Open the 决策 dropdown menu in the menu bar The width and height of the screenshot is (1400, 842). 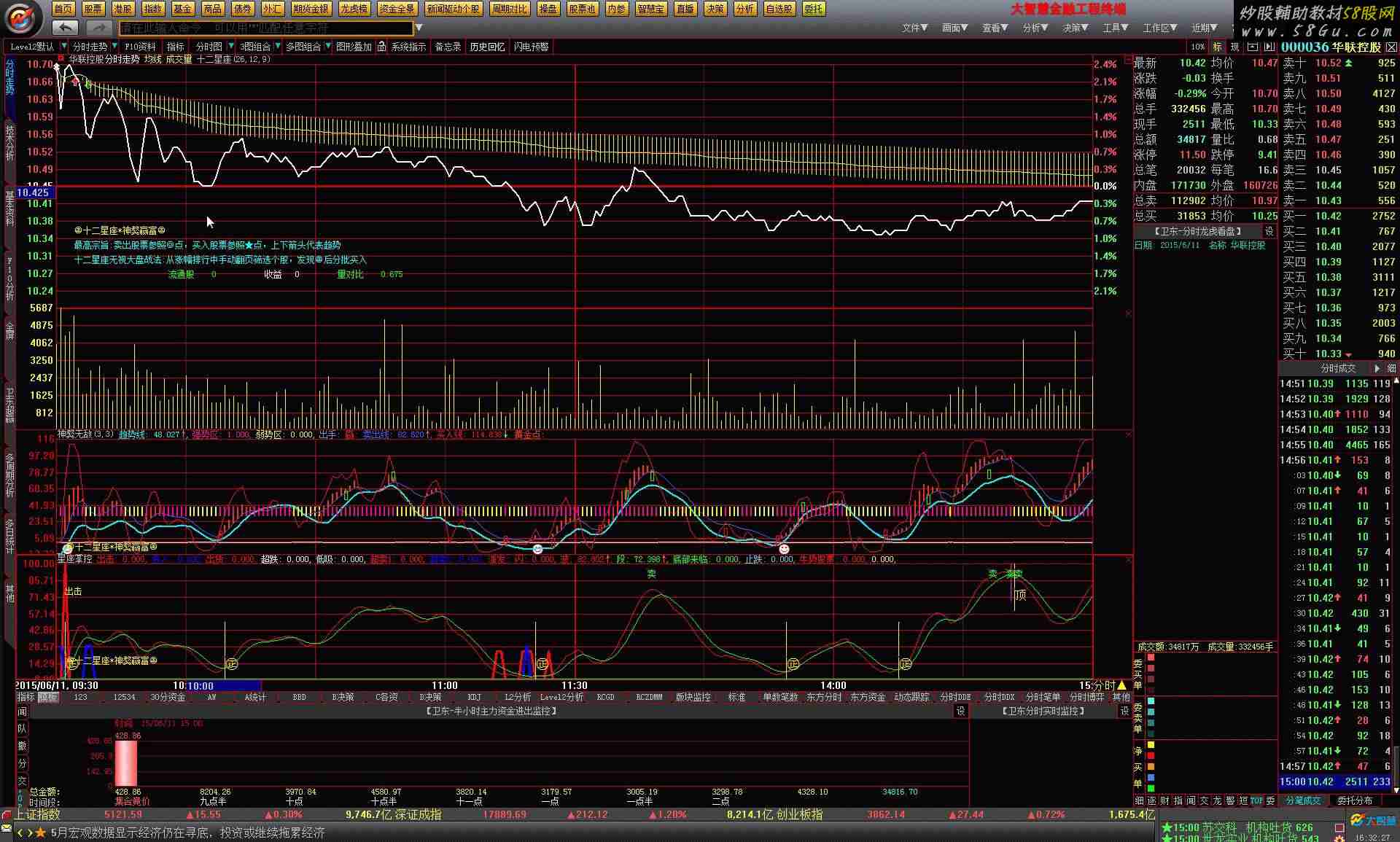pyautogui.click(x=1075, y=28)
